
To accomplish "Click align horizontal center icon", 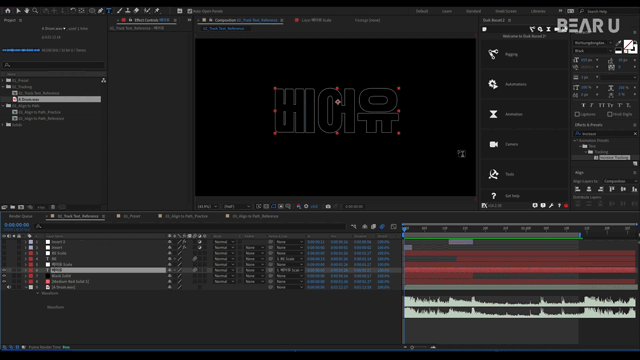I will (589, 189).
